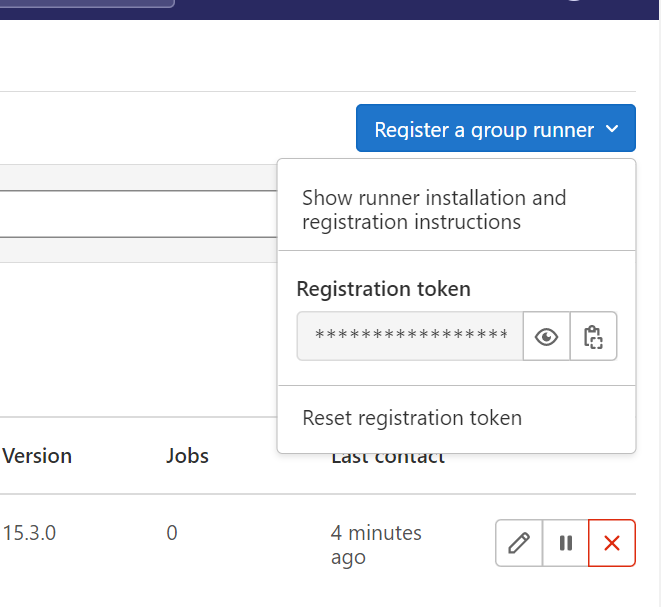661x607 pixels.
Task: Copy the registration token to clipboard
Action: [x=593, y=337]
